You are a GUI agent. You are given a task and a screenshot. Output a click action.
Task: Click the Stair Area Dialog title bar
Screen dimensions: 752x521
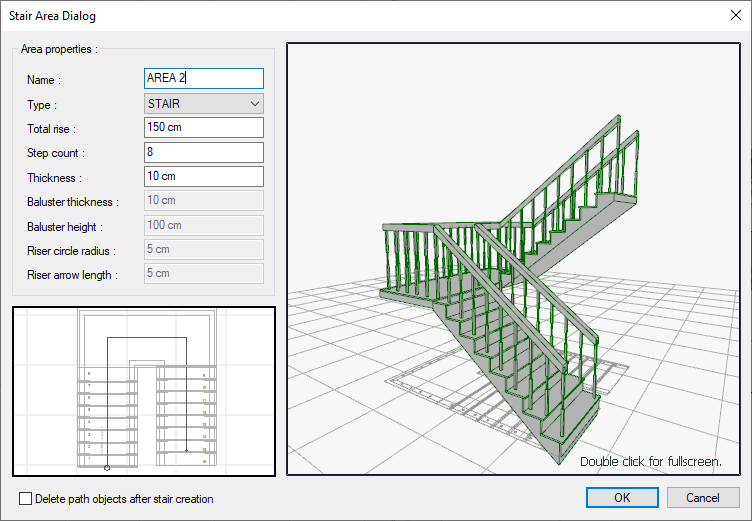pos(300,15)
